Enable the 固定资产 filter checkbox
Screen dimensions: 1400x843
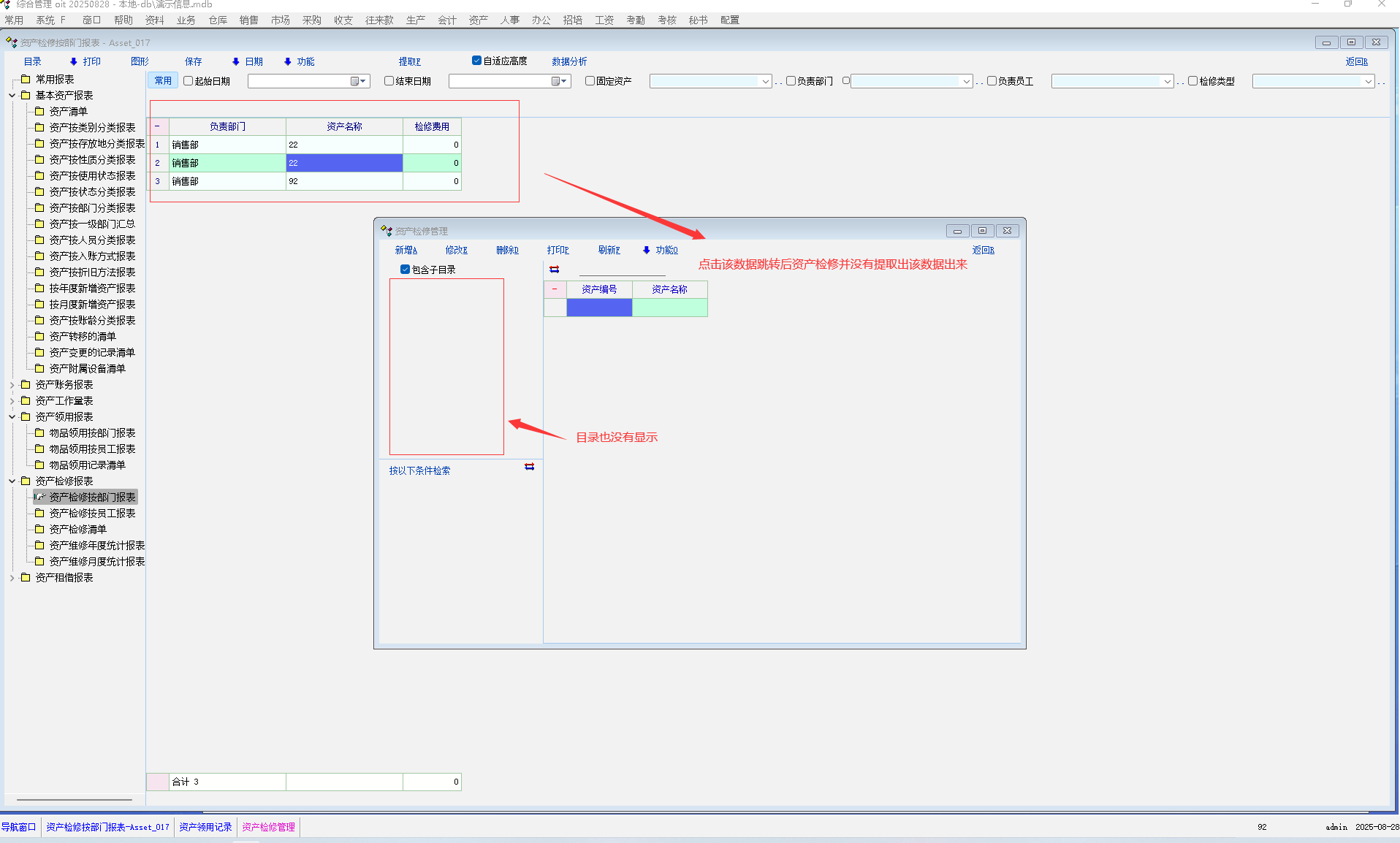590,81
